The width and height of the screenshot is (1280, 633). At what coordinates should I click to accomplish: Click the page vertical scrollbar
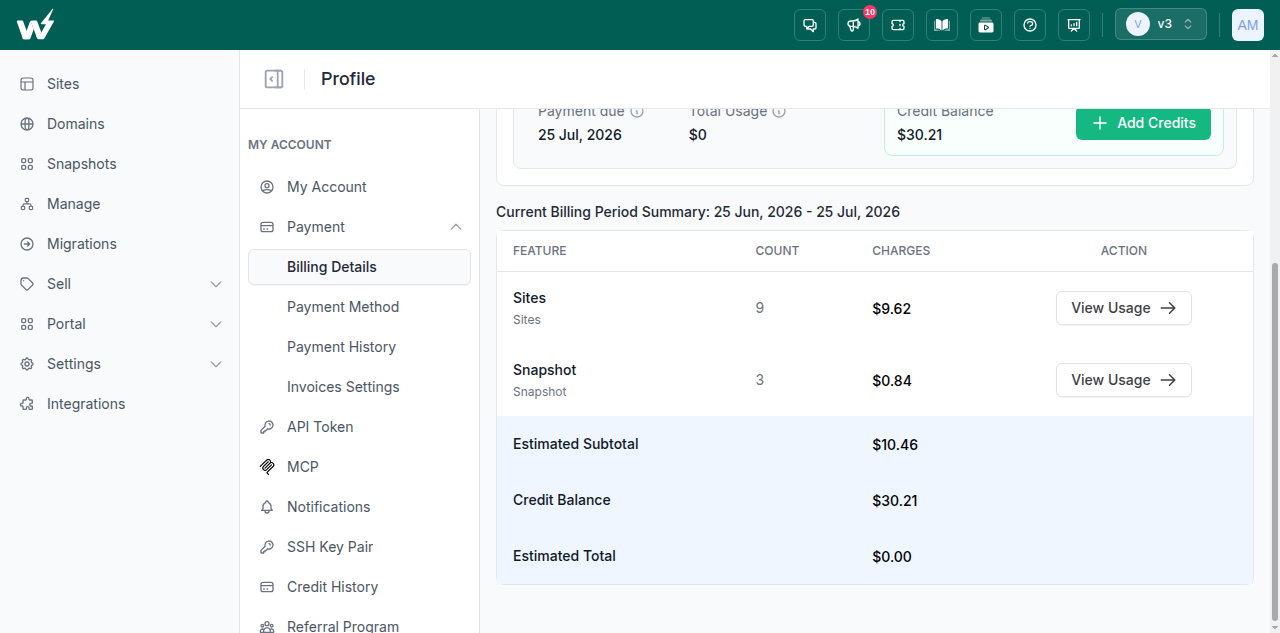[x=1274, y=440]
